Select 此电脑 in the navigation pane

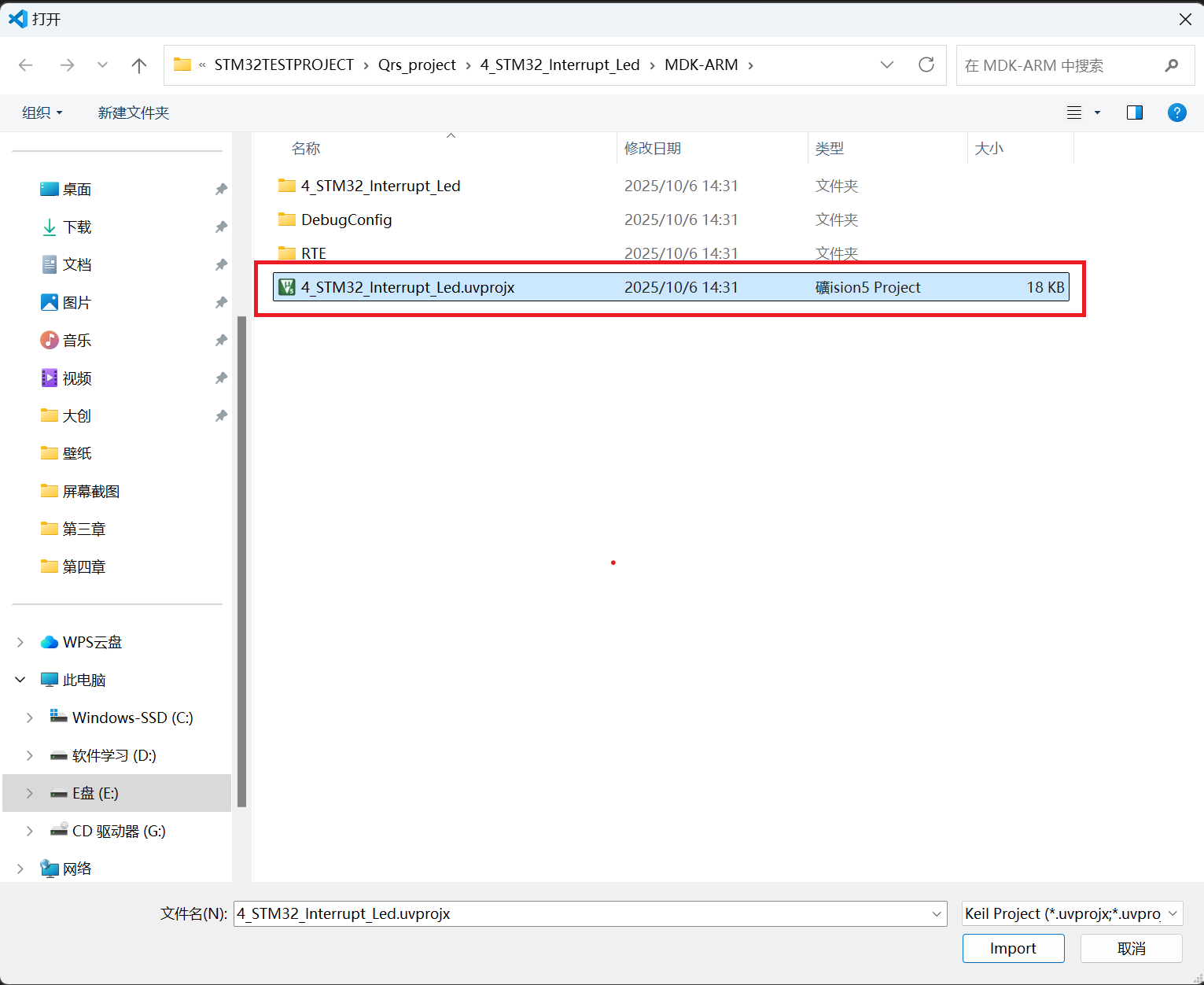[84, 680]
